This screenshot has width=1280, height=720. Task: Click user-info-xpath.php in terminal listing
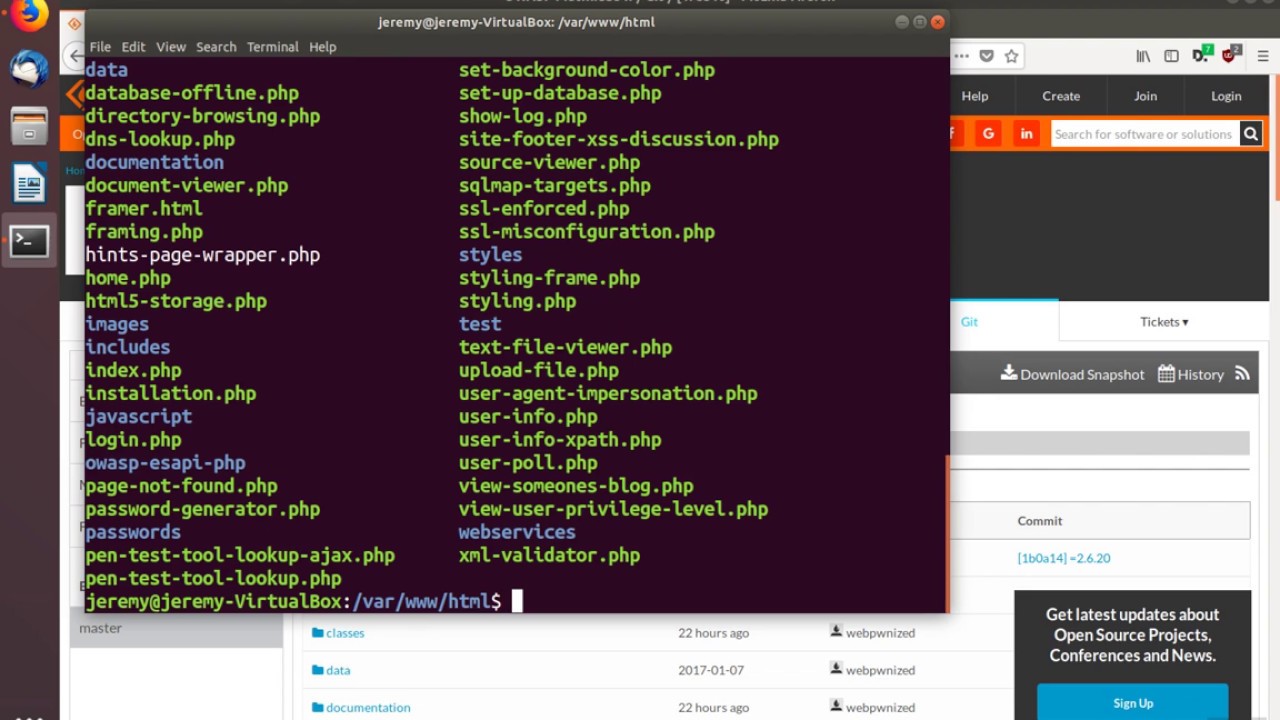[560, 439]
